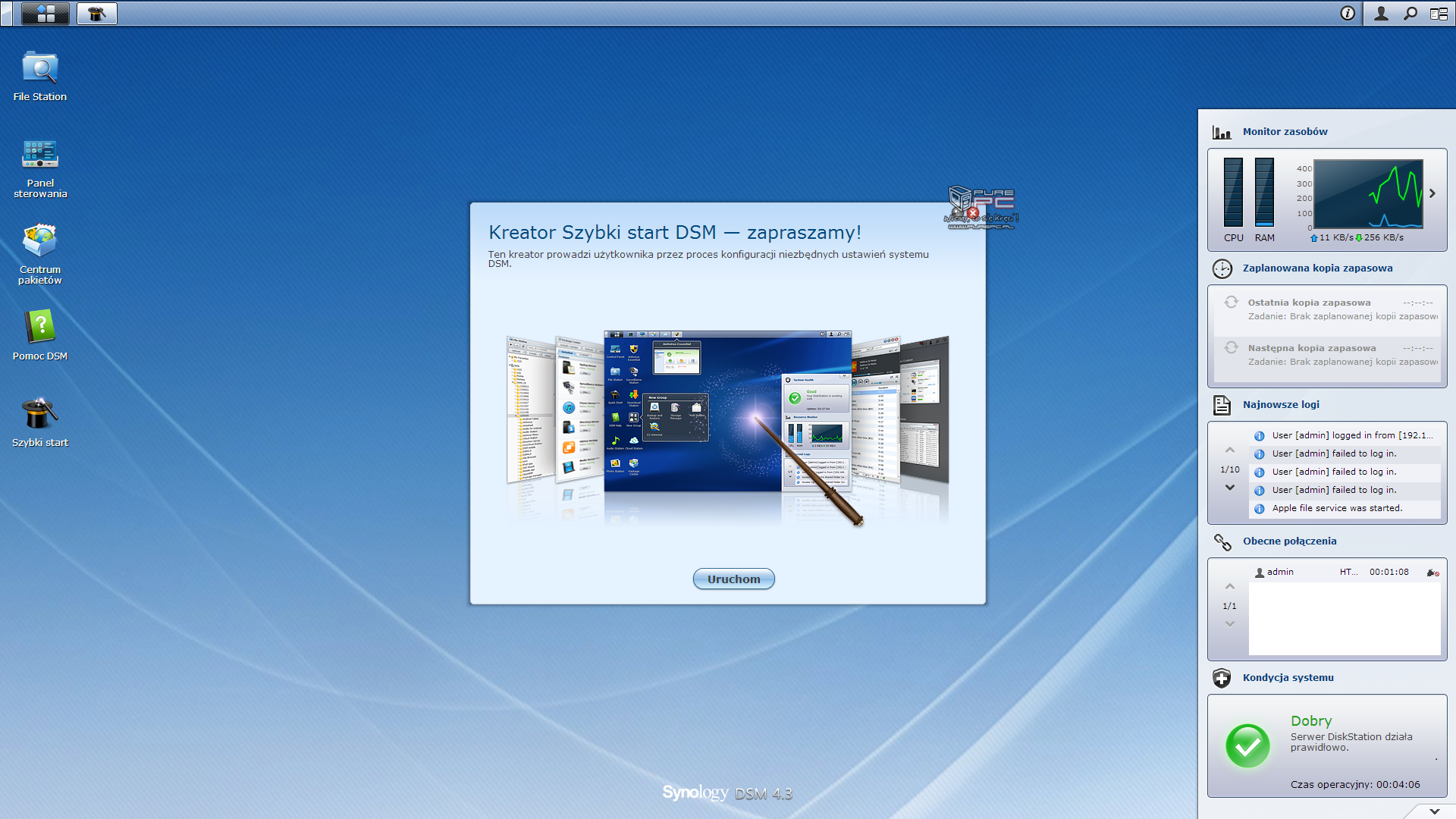Open Szybki start desktop icon
The width and height of the screenshot is (1456, 819).
coord(40,422)
